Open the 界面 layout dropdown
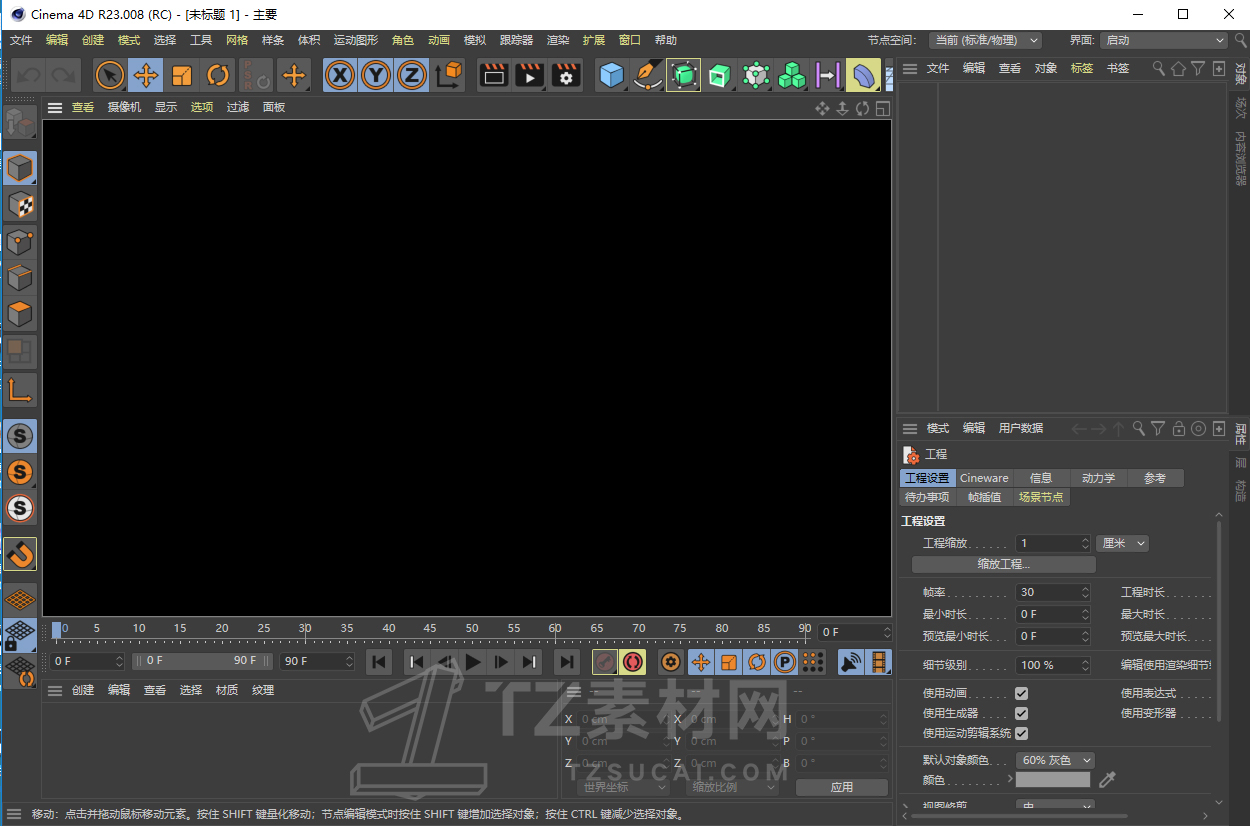 point(1164,40)
